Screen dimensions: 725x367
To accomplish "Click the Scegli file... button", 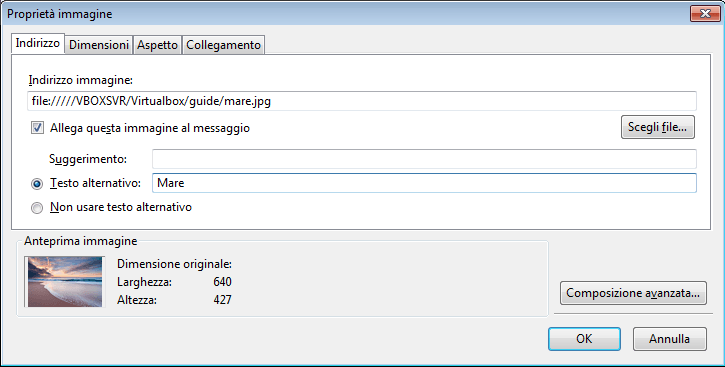I will (x=657, y=127).
